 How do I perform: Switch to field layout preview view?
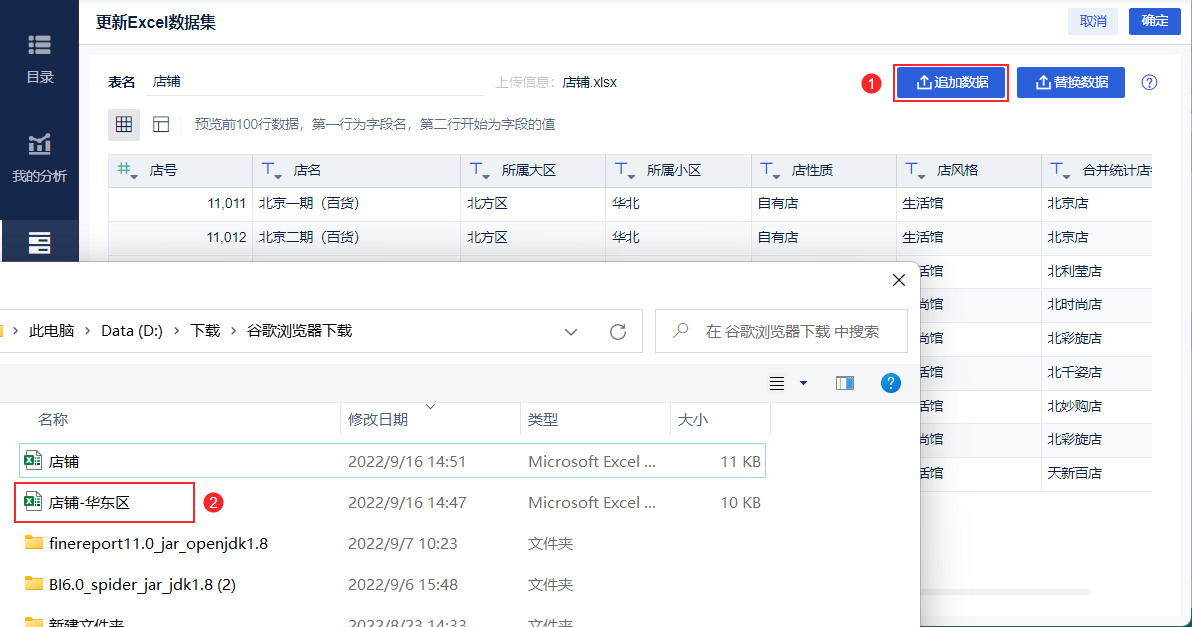click(x=161, y=124)
